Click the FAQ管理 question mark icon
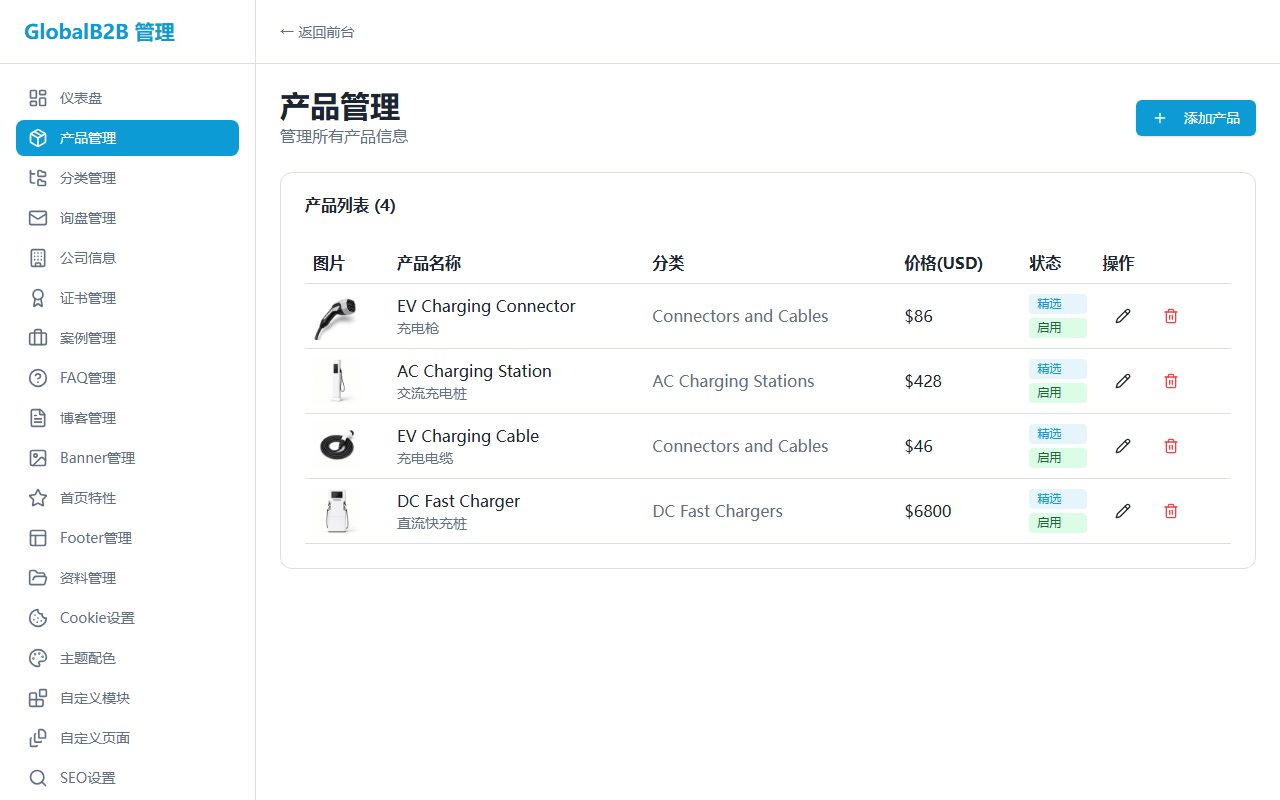The image size is (1280, 800). [x=38, y=378]
